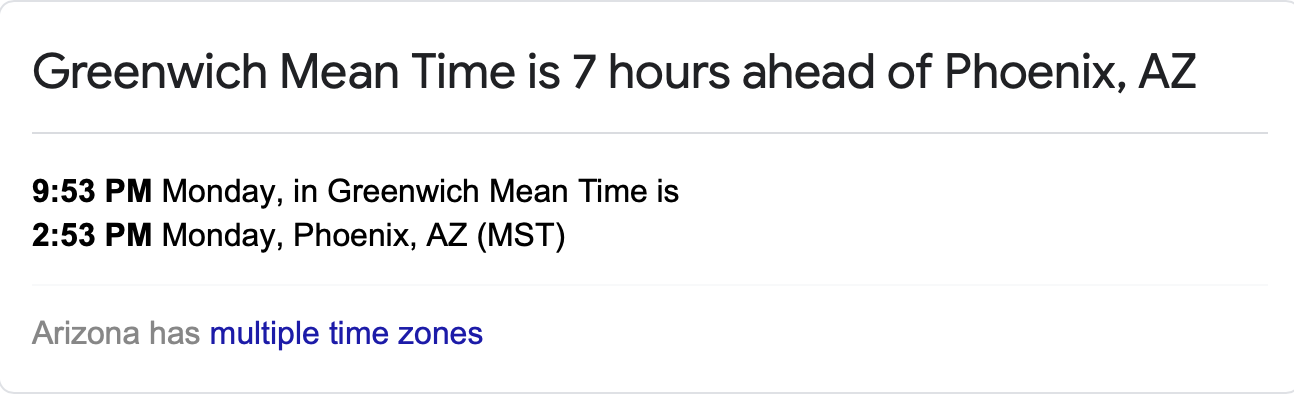Click the "Greenwich Mean Time is 7 hours ahead" heading
The height and width of the screenshot is (396, 1294).
(614, 74)
